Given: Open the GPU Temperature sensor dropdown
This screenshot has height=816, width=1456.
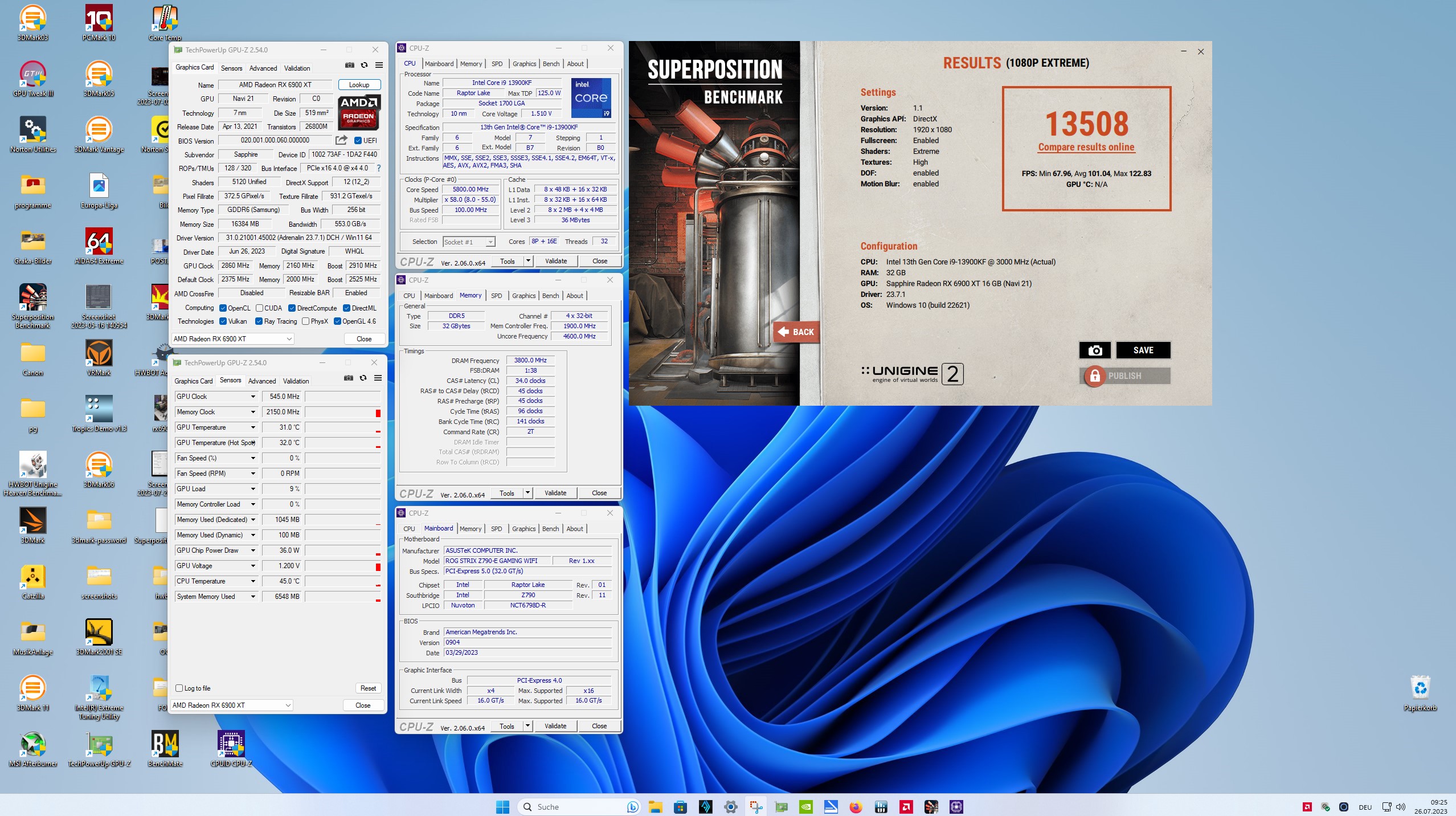Looking at the screenshot, I should [x=253, y=427].
